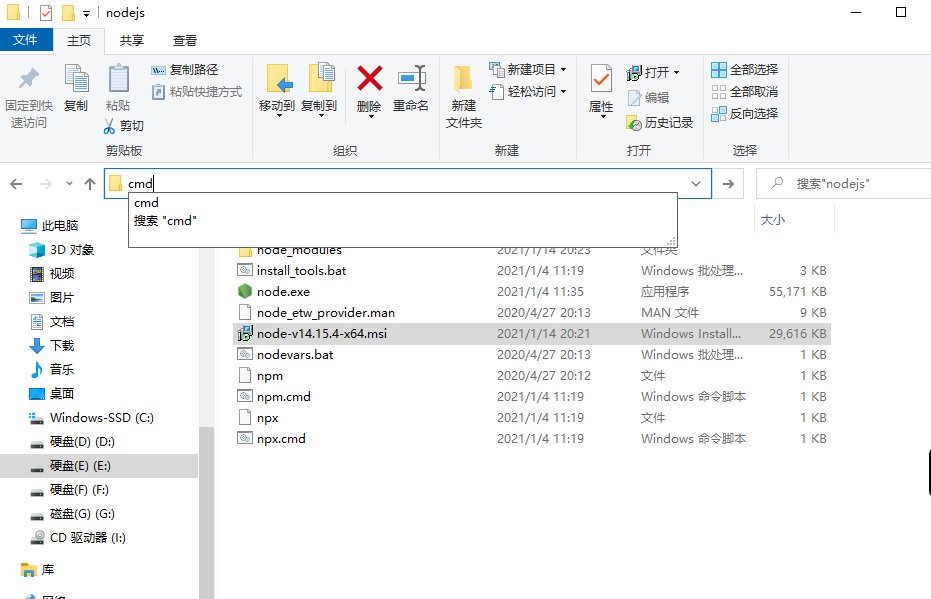Click the address bar containing cmd
Image resolution: width=931 pixels, height=599 pixels.
tap(407, 184)
